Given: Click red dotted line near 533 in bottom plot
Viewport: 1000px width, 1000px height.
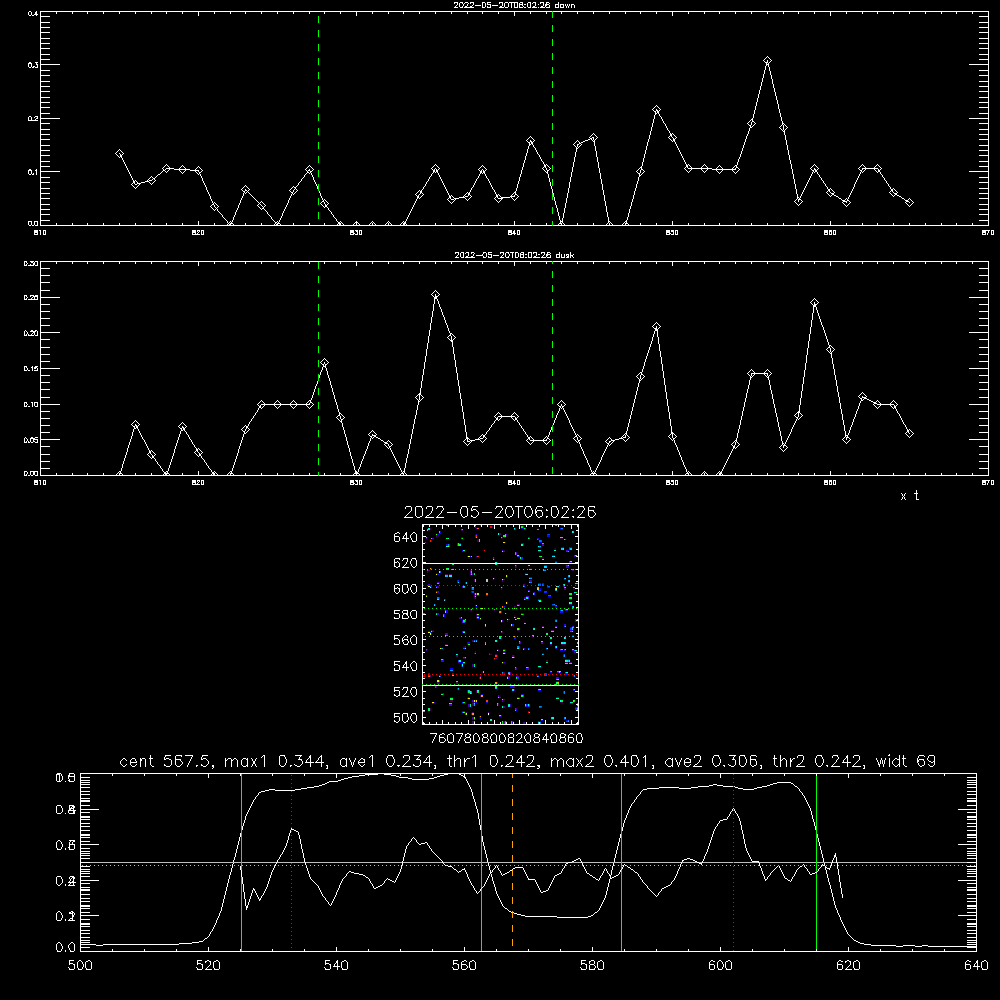Looking at the screenshot, I should coord(291,862).
